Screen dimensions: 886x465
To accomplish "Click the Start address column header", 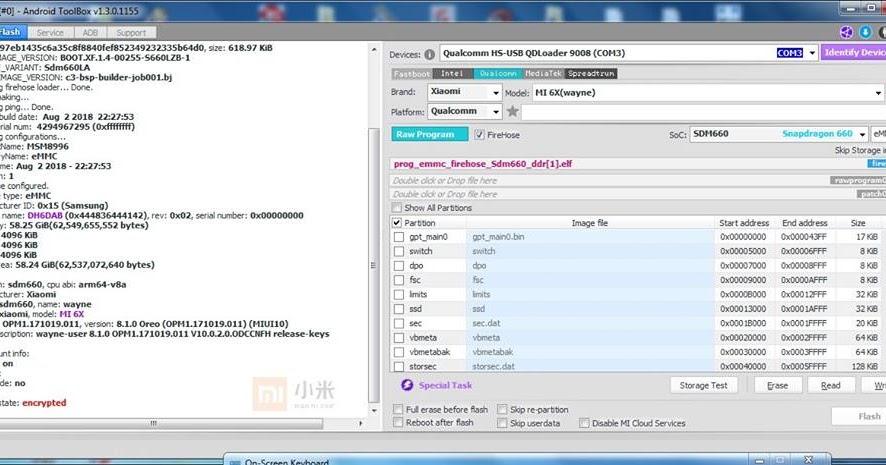I will [x=744, y=223].
